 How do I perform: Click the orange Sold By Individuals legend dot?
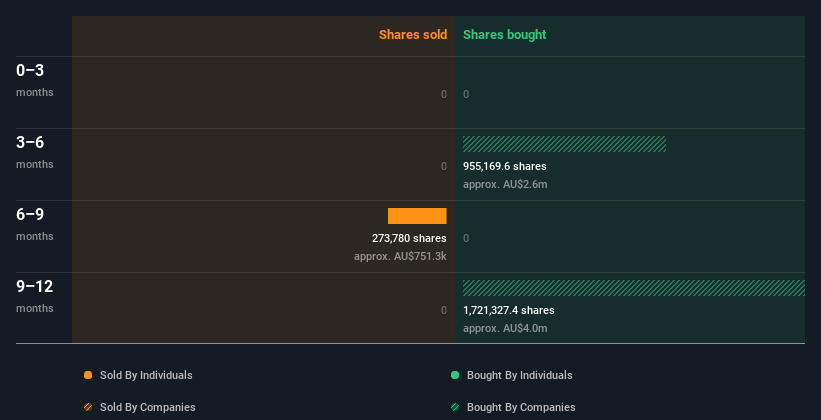[88, 375]
